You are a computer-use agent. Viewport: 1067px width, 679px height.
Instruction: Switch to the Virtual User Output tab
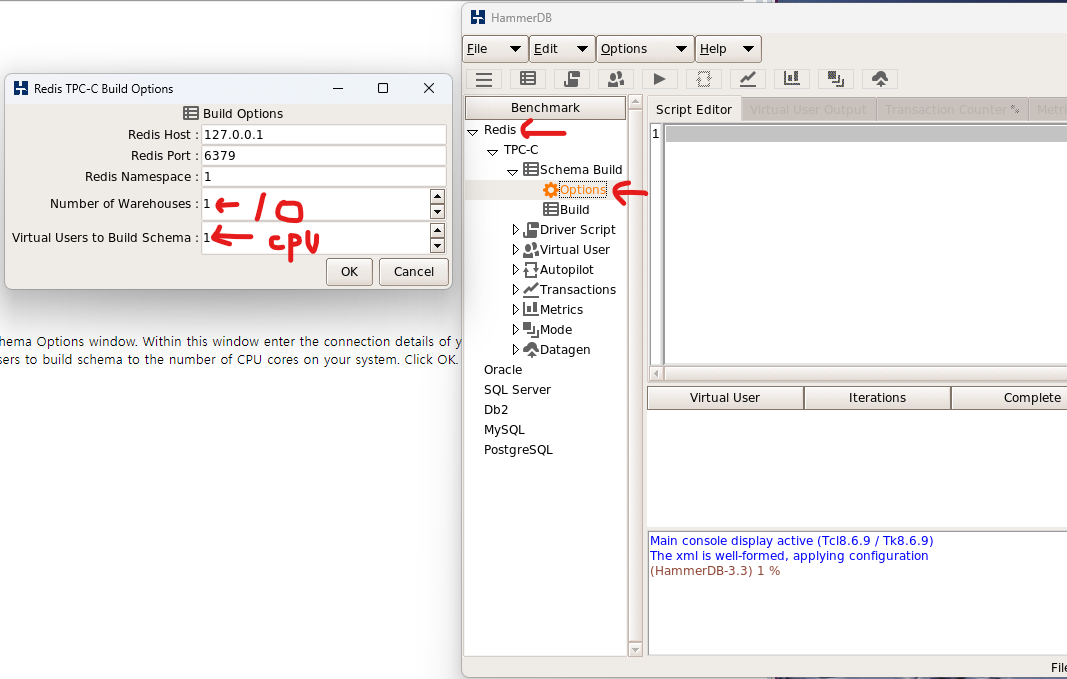tap(808, 109)
